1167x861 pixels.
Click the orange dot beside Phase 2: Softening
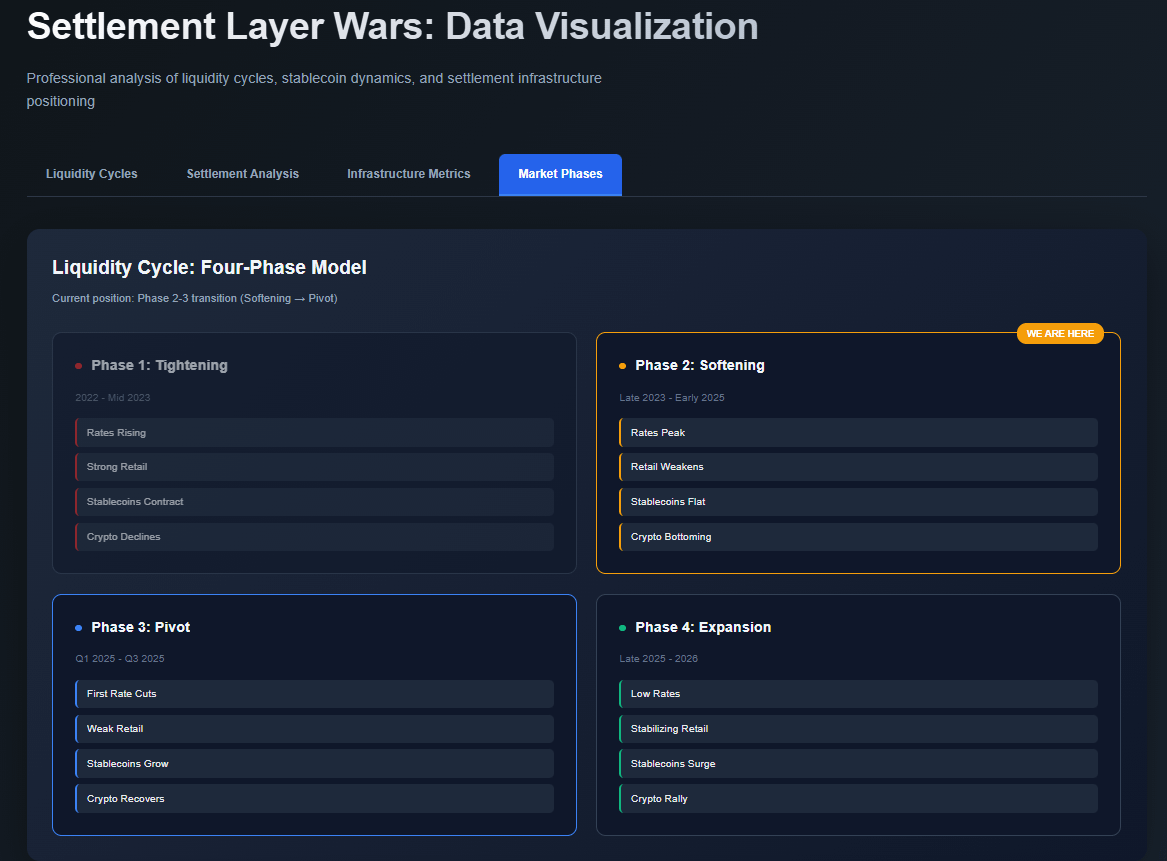pyautogui.click(x=622, y=366)
